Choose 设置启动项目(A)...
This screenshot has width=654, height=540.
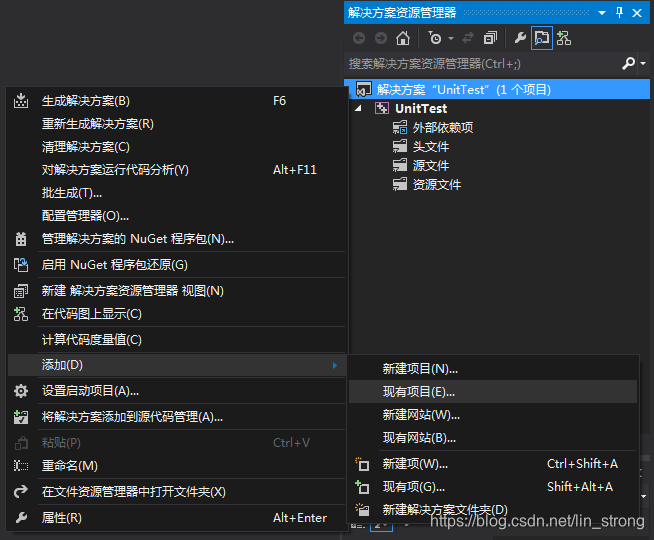click(177, 391)
